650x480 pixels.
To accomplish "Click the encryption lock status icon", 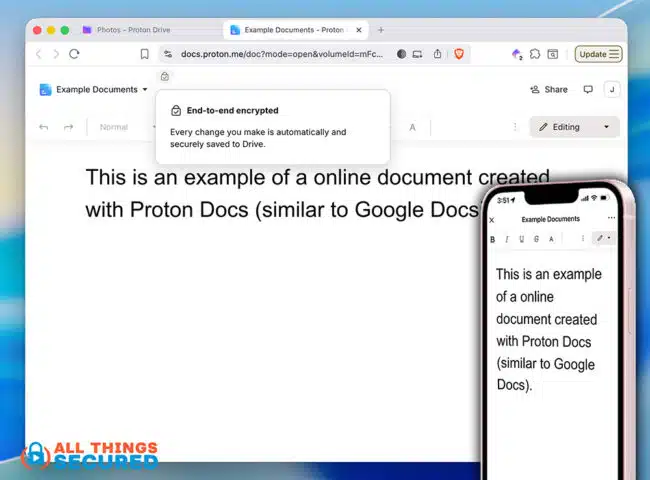I will 165,76.
